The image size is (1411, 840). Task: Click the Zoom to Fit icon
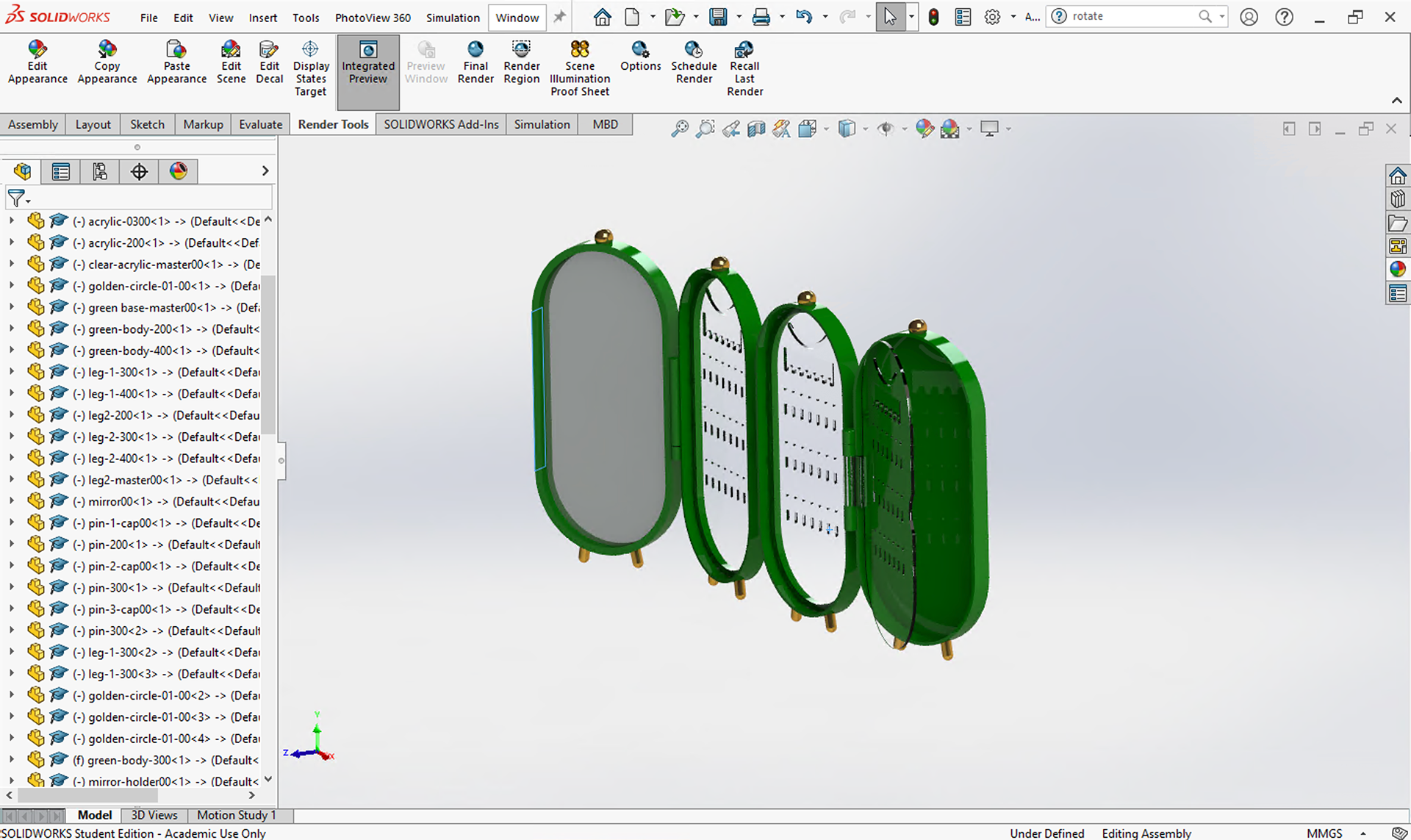pos(680,129)
